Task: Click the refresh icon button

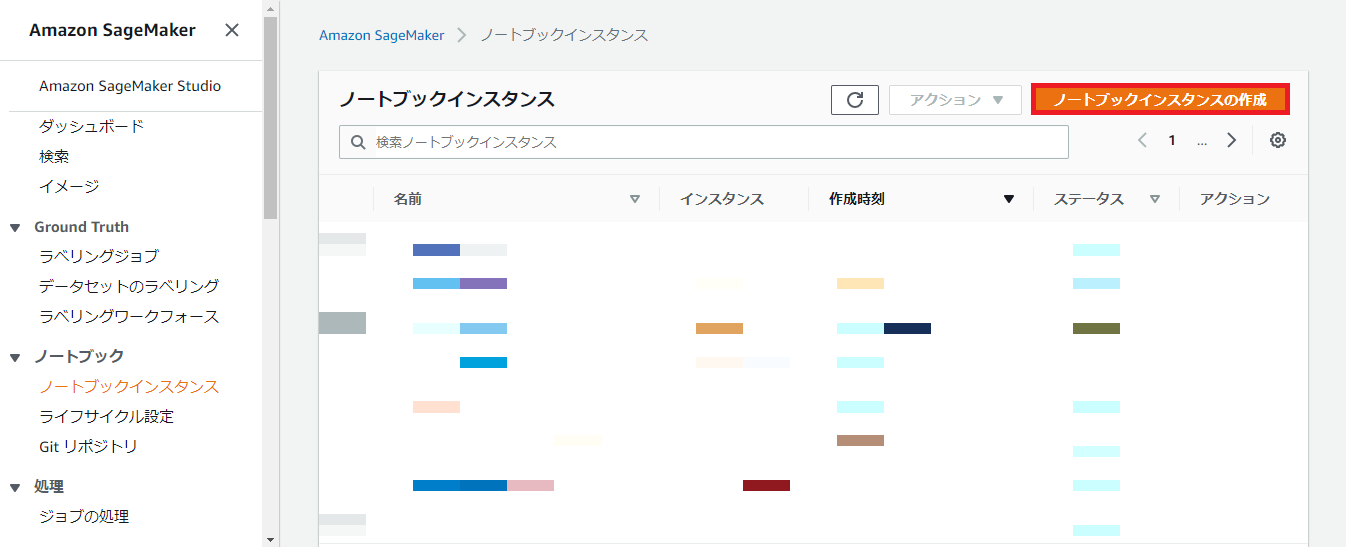Action: click(x=854, y=100)
